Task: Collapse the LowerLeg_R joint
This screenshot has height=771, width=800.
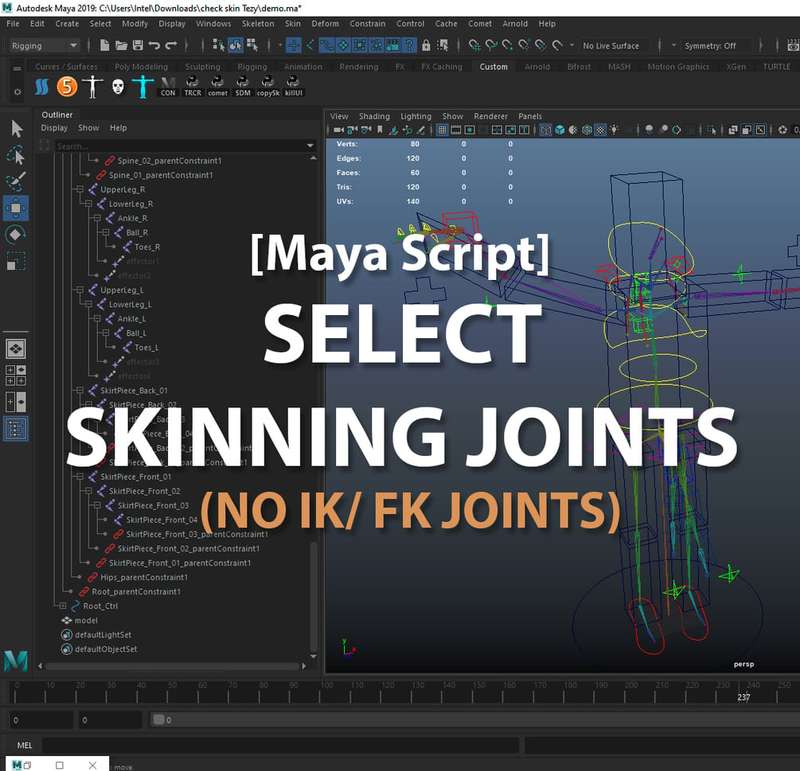Action: (x=88, y=204)
